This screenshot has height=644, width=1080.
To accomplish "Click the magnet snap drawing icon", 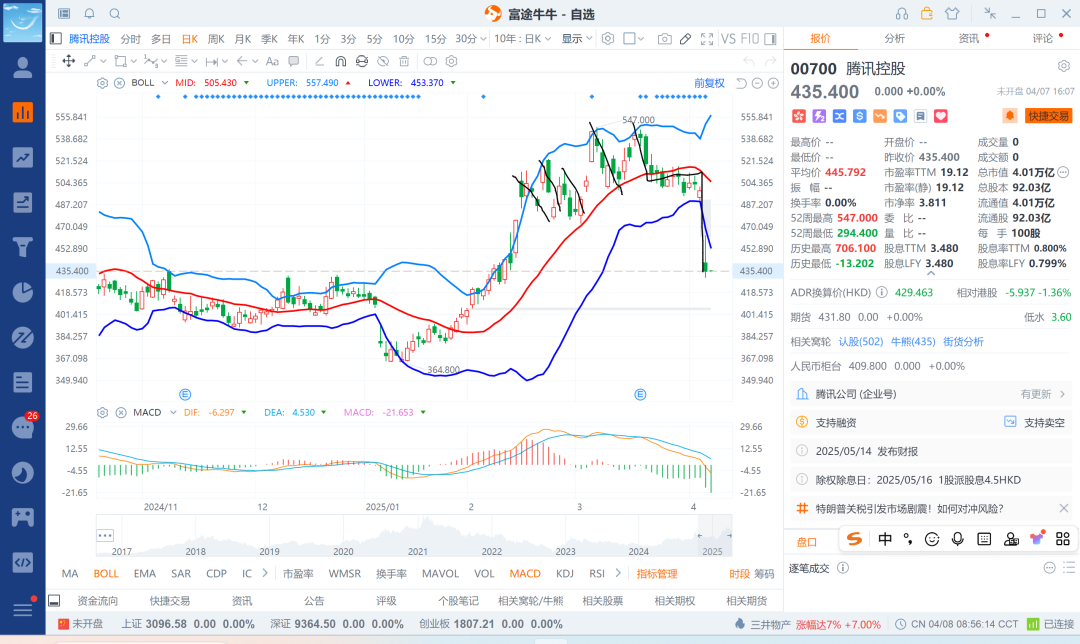I will point(340,61).
